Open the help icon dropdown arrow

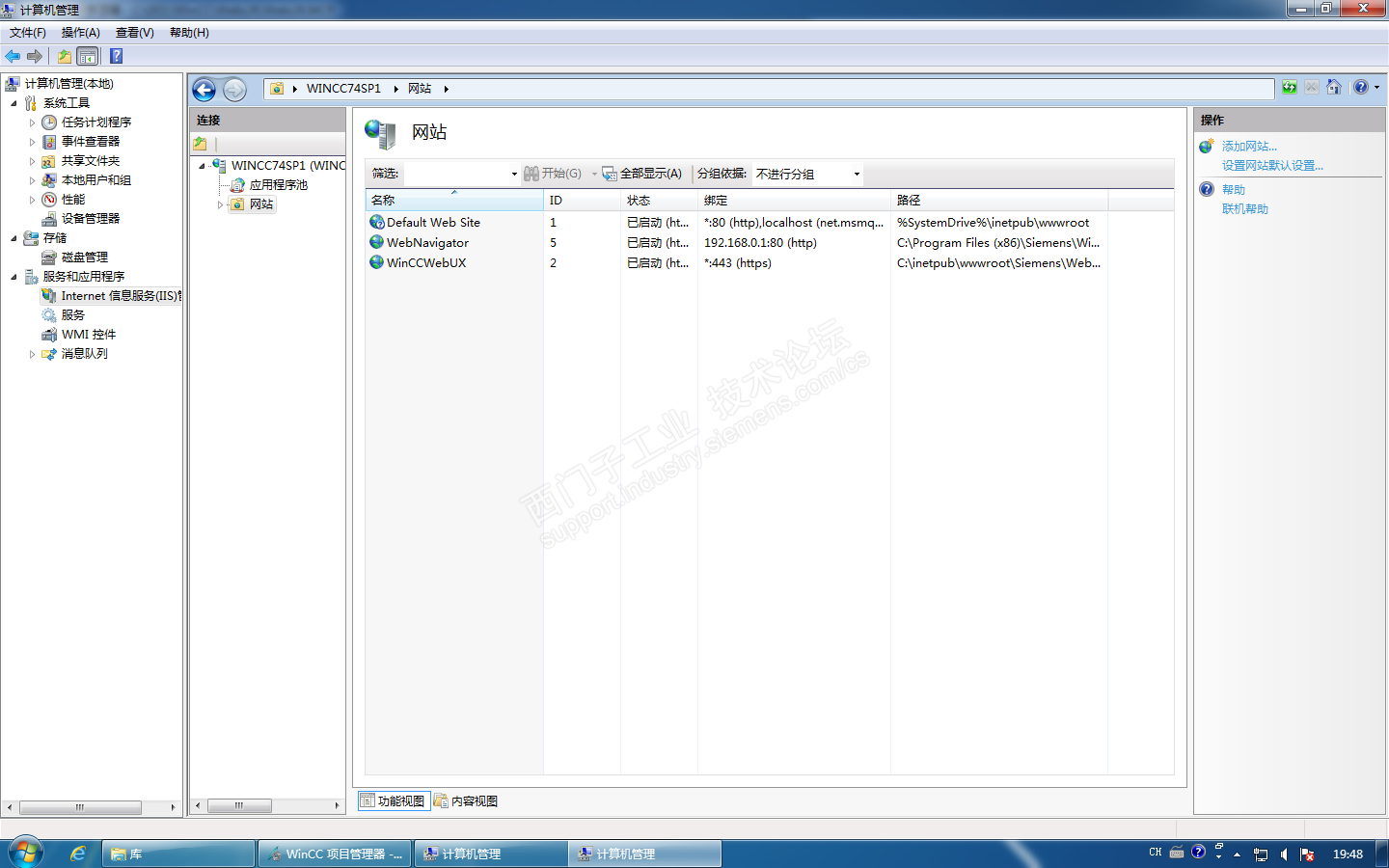tap(1376, 88)
